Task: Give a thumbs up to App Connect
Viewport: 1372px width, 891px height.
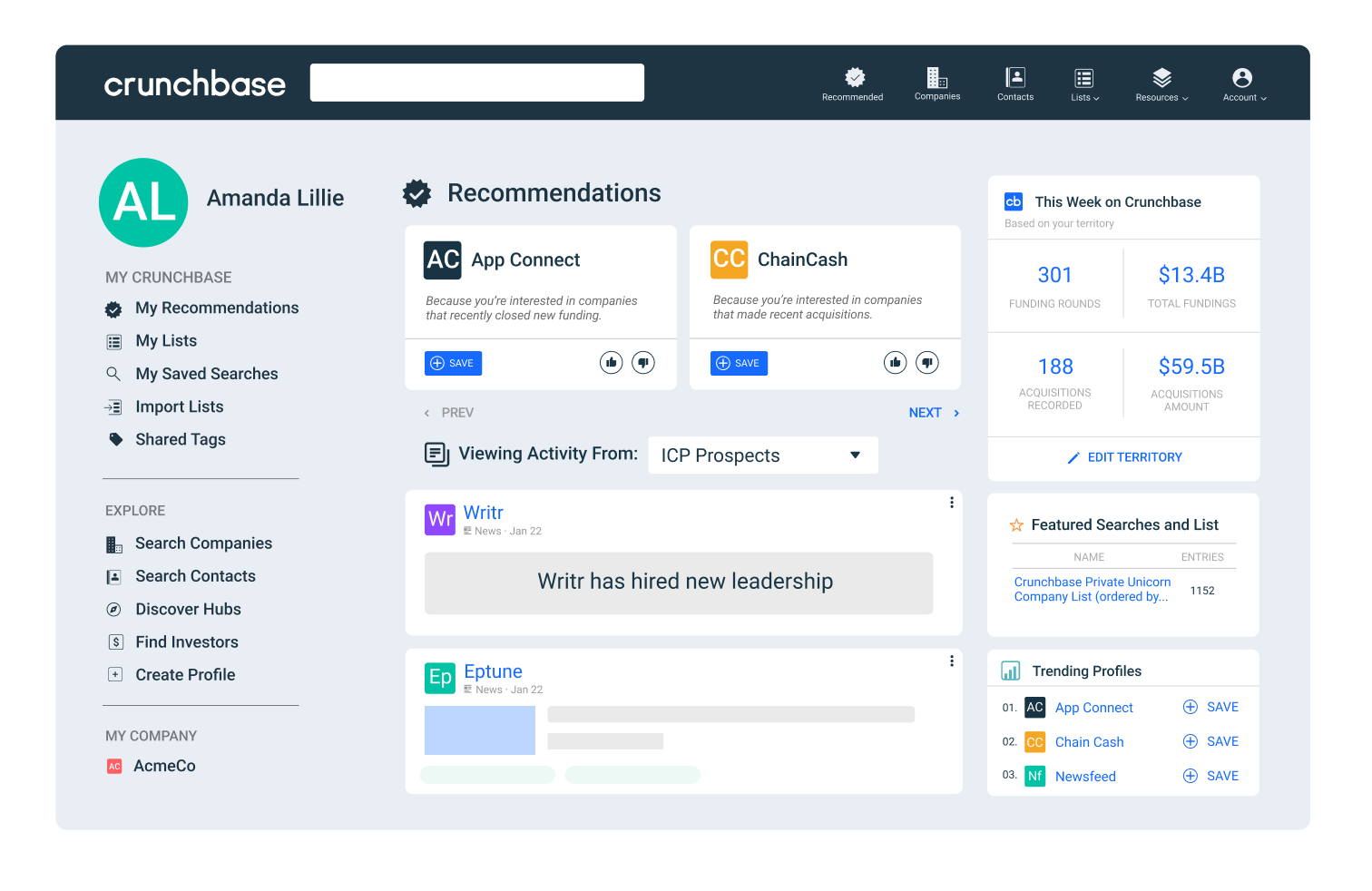Action: click(x=611, y=362)
